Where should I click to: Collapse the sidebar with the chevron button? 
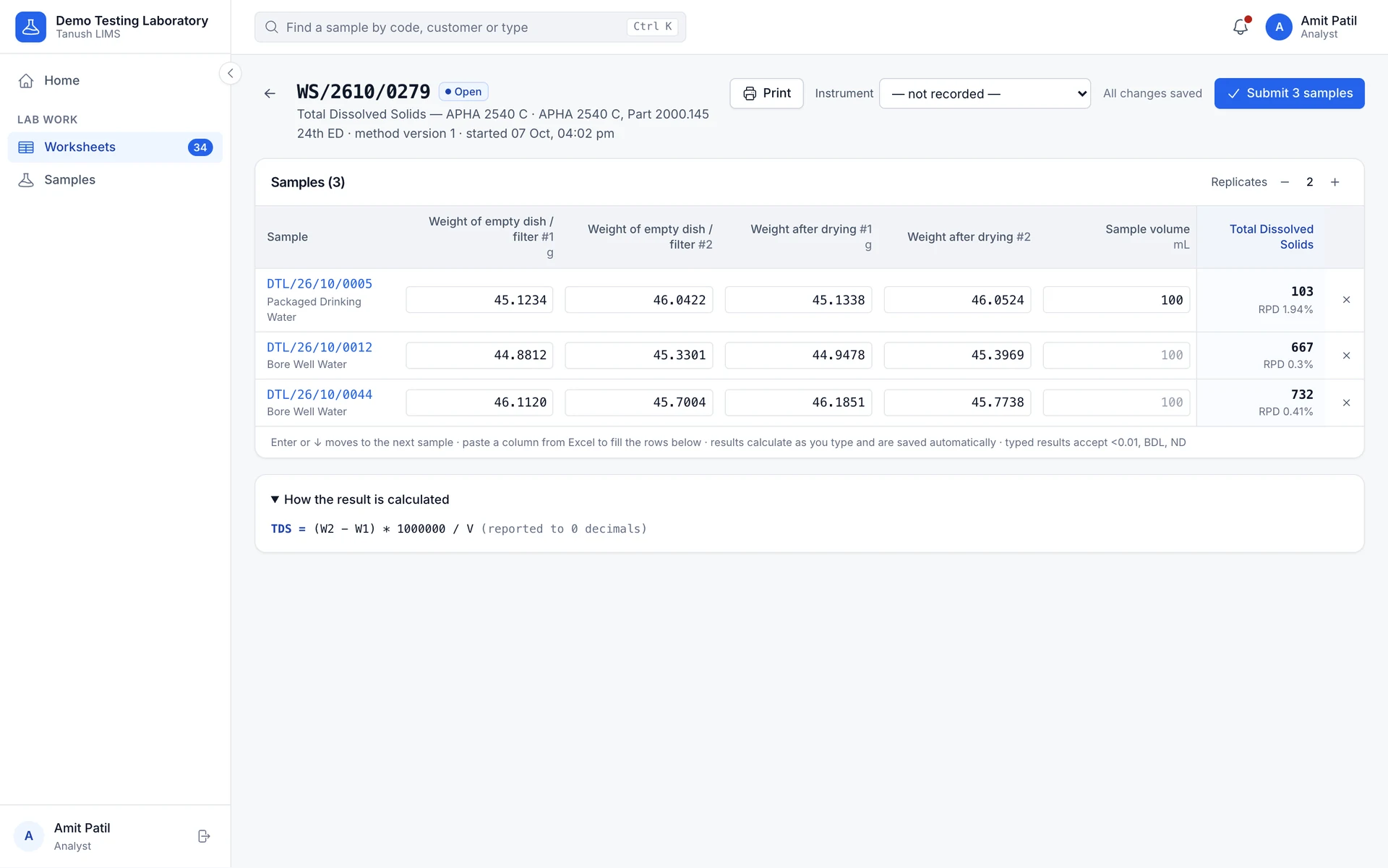tap(230, 73)
